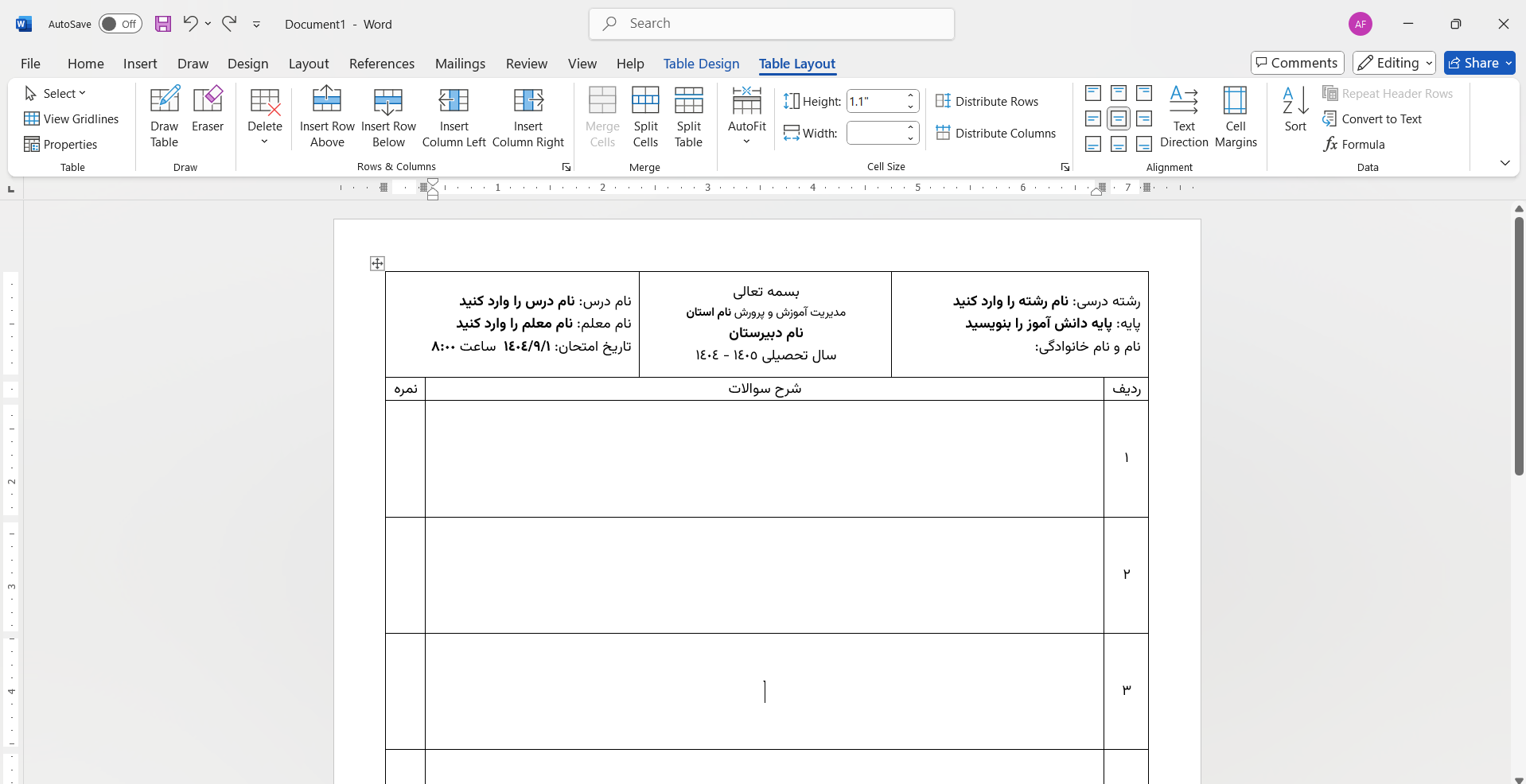Align cell text bottom left
The image size is (1526, 784).
coord(1093,144)
